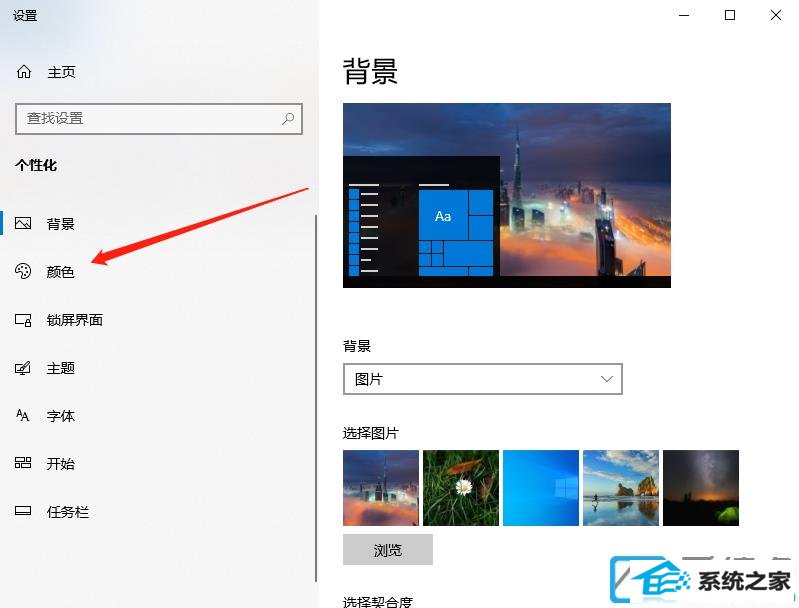
Task: Switch to 锁屏界面 section
Action: (74, 320)
